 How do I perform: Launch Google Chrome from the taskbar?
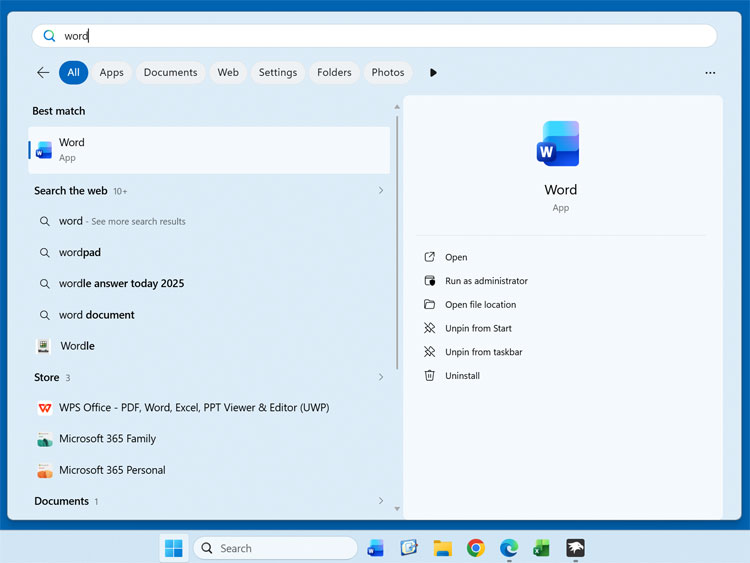(x=475, y=548)
